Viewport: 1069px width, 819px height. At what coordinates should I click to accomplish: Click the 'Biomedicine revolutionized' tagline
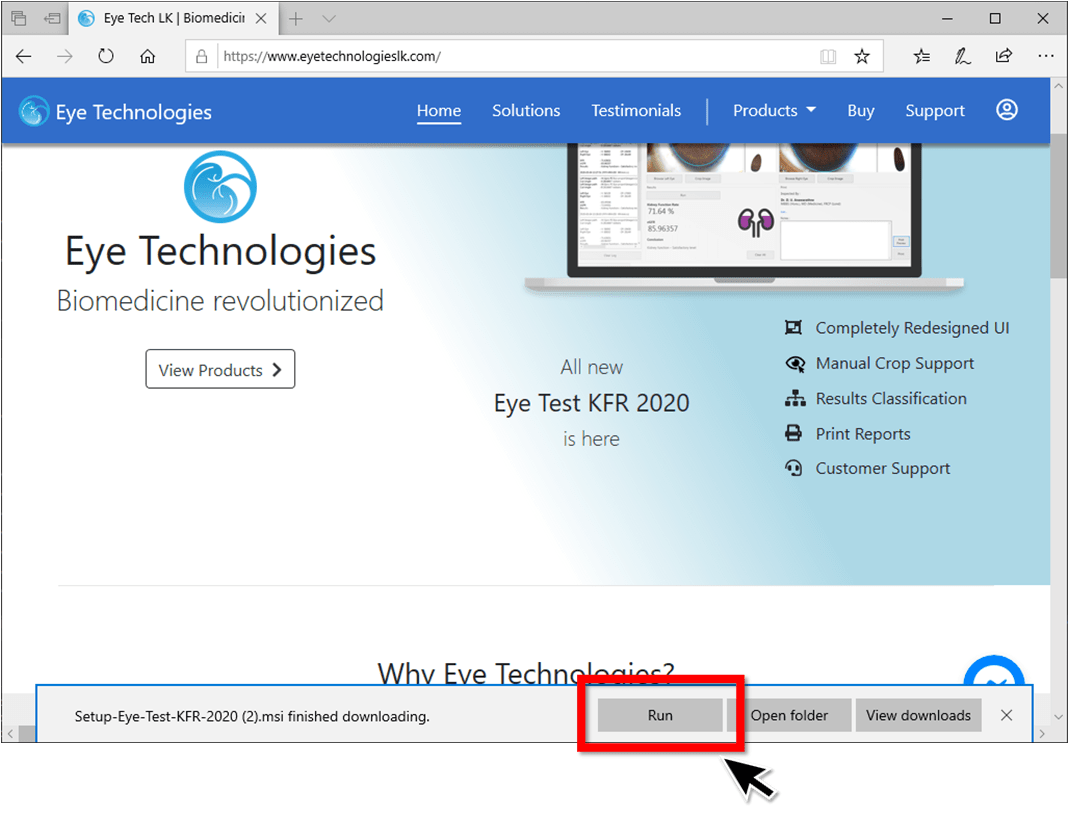point(220,301)
